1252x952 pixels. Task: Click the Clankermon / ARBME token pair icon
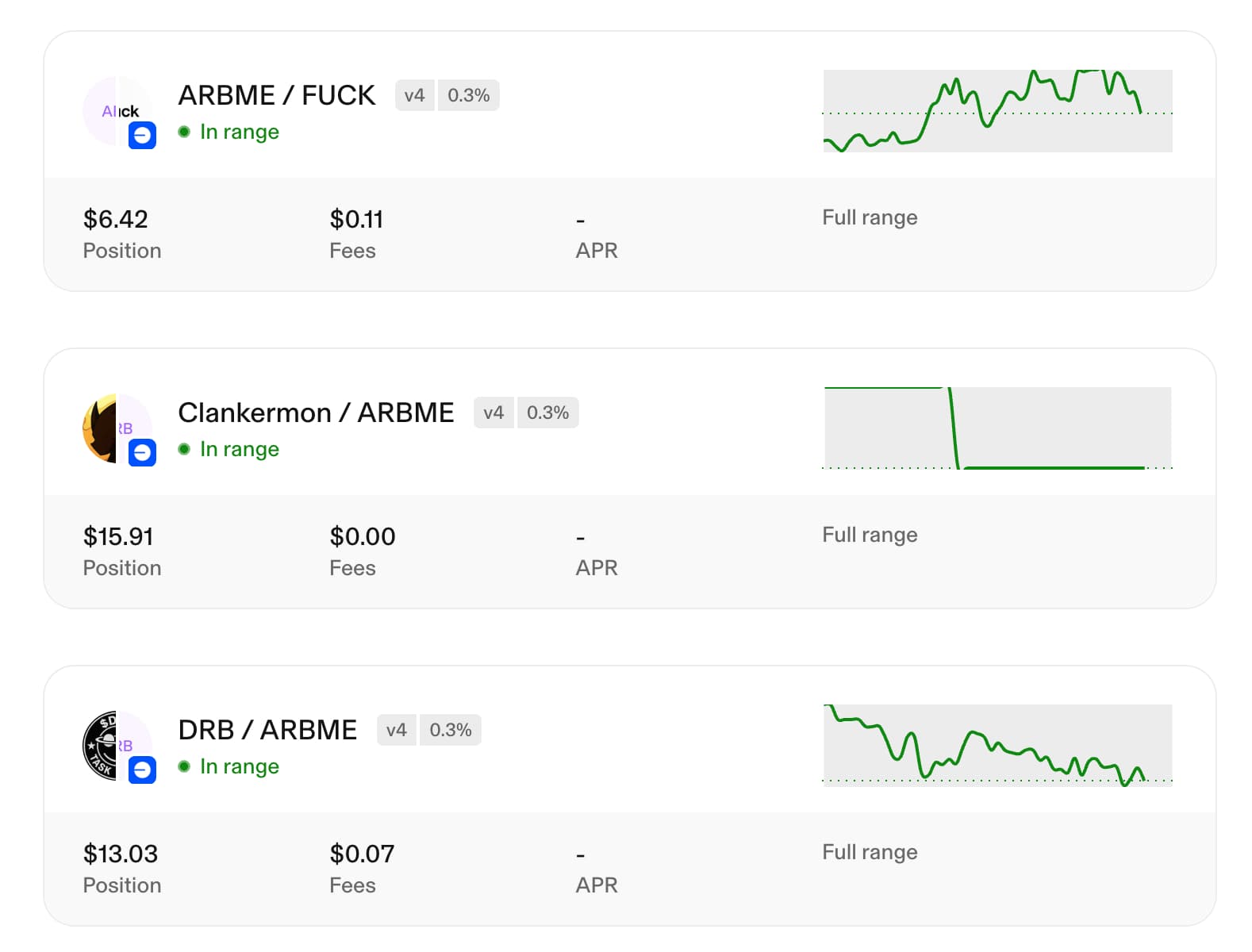tap(116, 428)
